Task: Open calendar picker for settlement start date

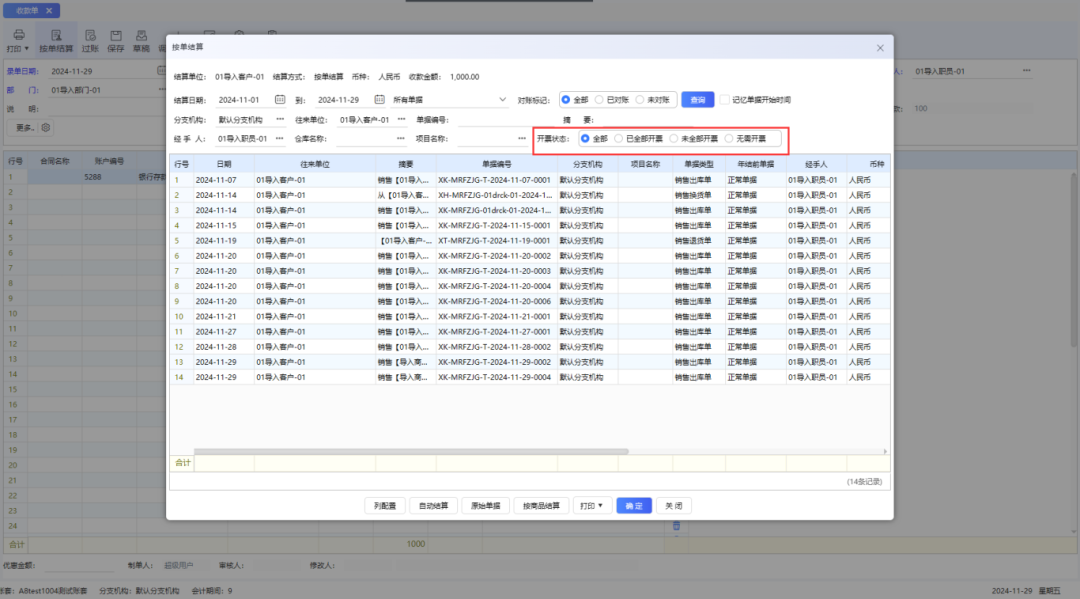Action: 280,100
